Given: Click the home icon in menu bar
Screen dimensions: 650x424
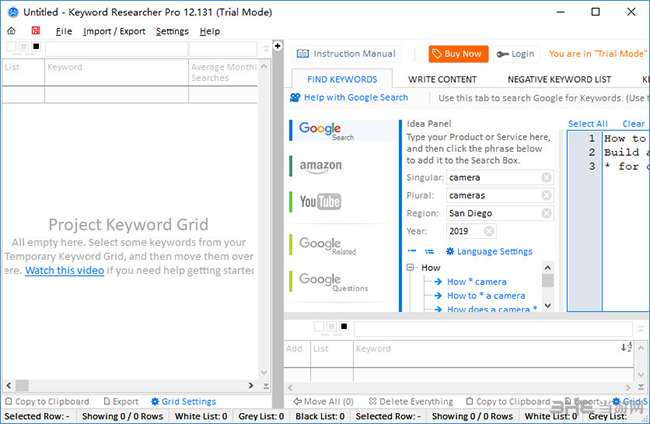Looking at the screenshot, I should tap(11, 31).
